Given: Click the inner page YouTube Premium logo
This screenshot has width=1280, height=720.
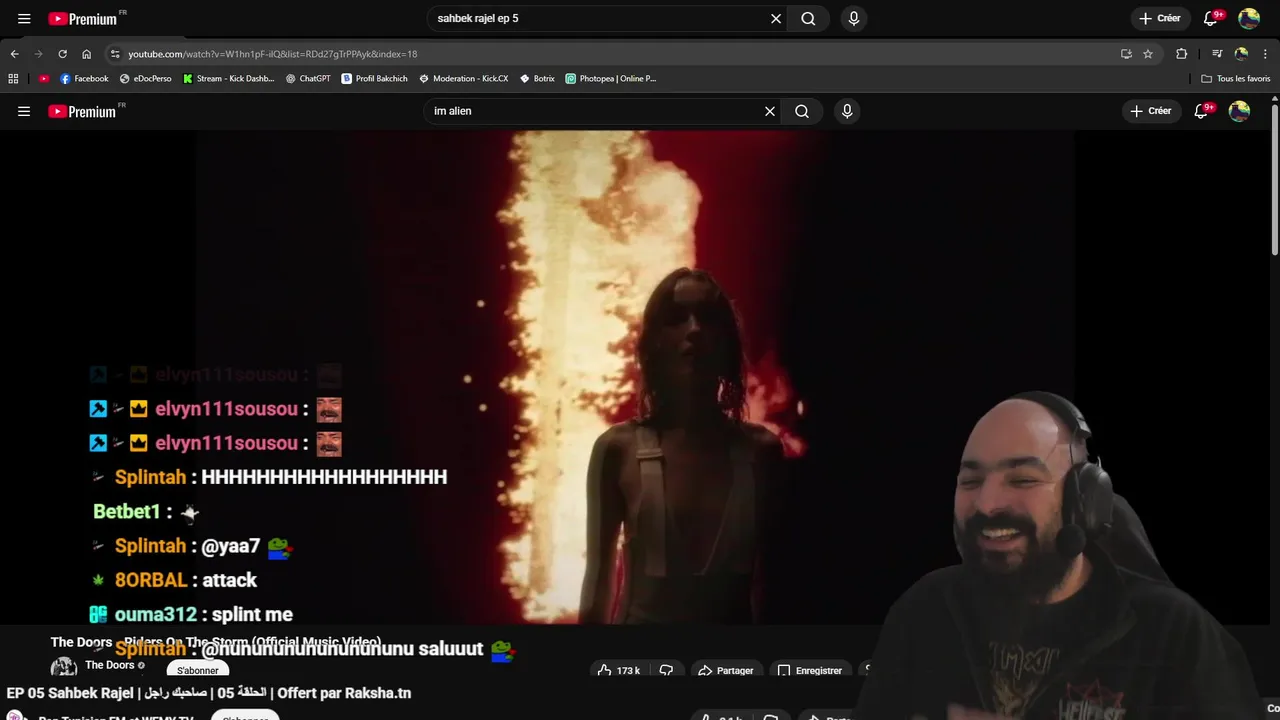Looking at the screenshot, I should click(x=83, y=111).
